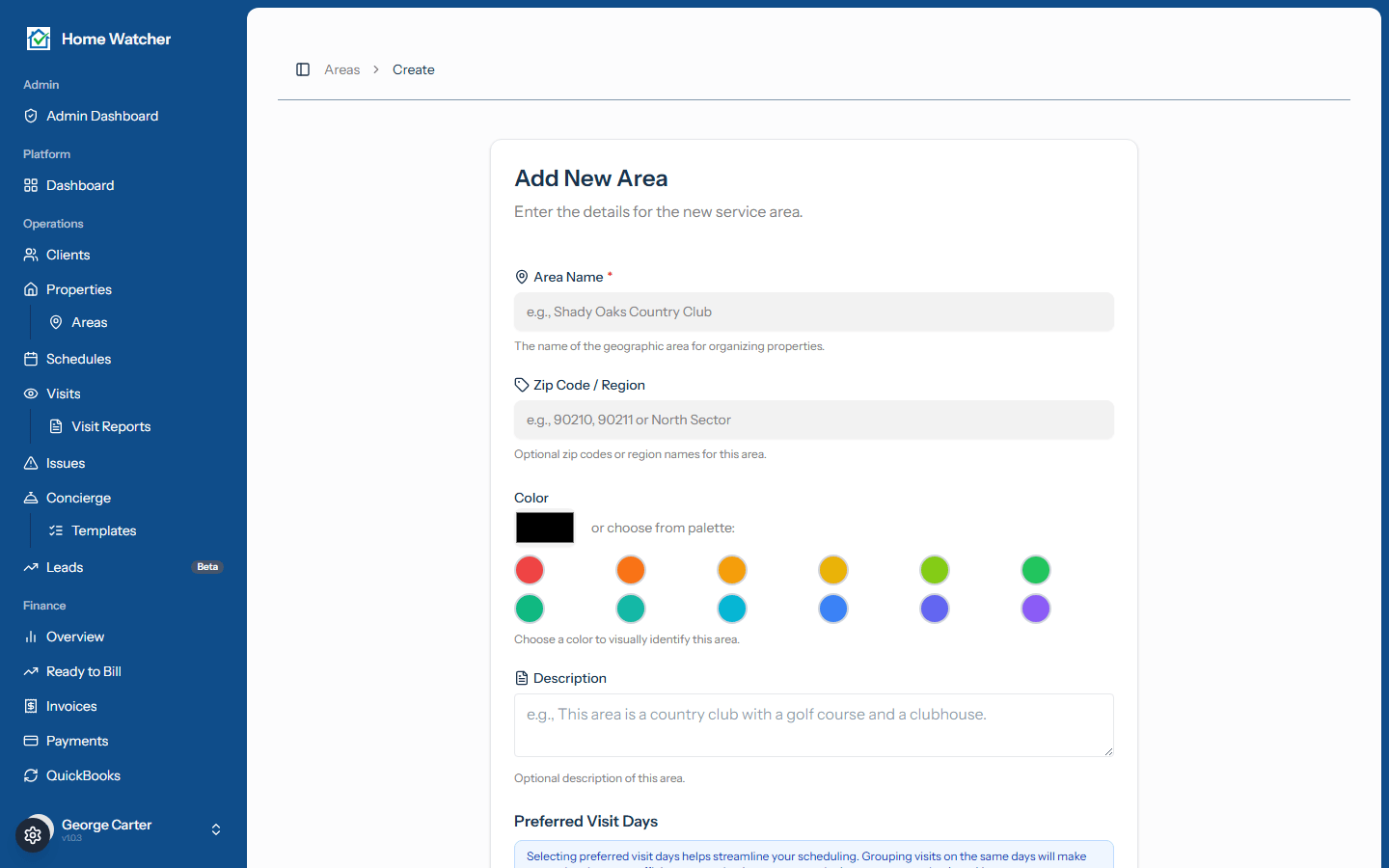Open the black custom color picker
Image resolution: width=1389 pixels, height=868 pixels.
pyautogui.click(x=545, y=528)
